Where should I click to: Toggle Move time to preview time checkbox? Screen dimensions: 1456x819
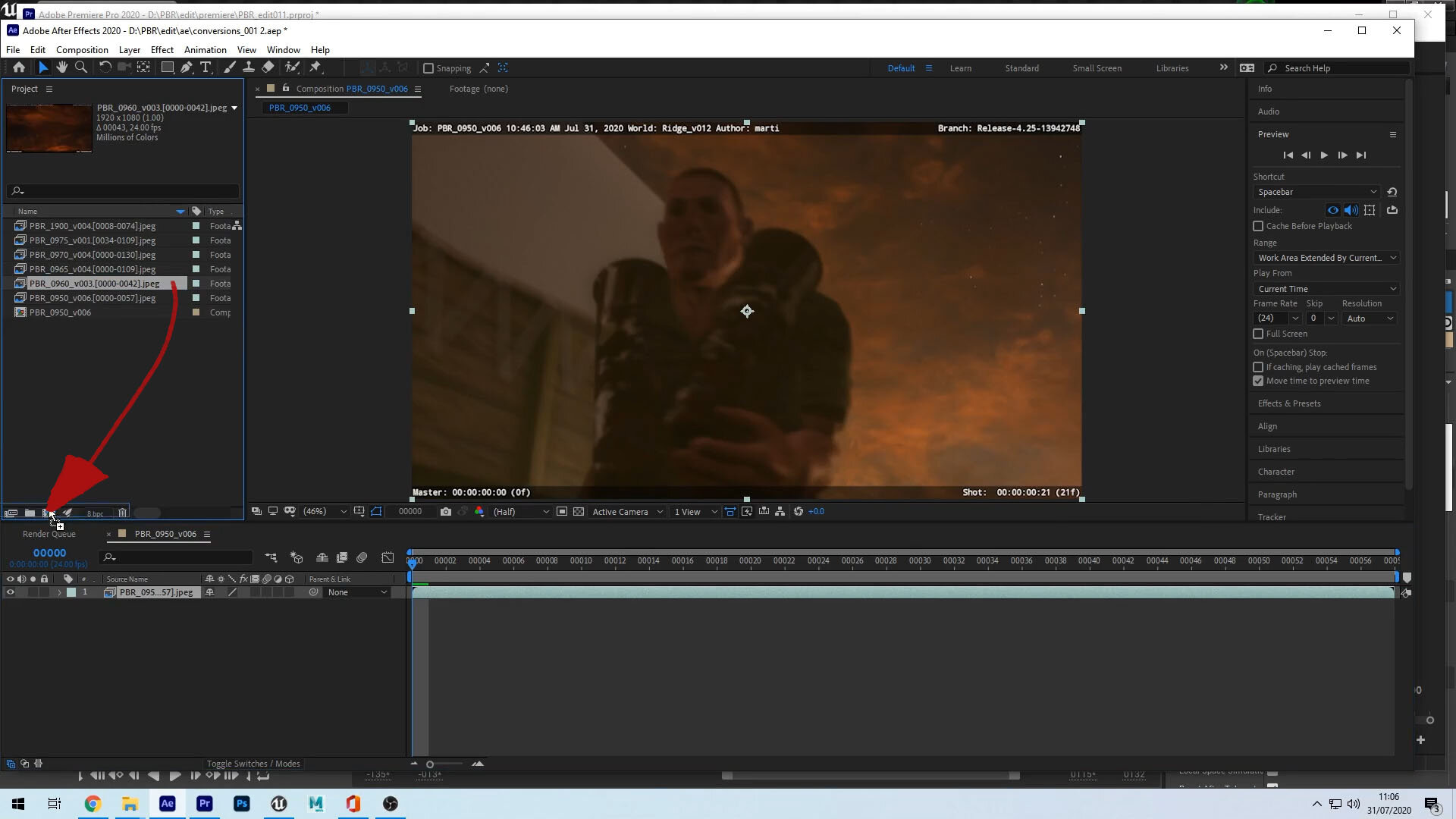tap(1259, 381)
